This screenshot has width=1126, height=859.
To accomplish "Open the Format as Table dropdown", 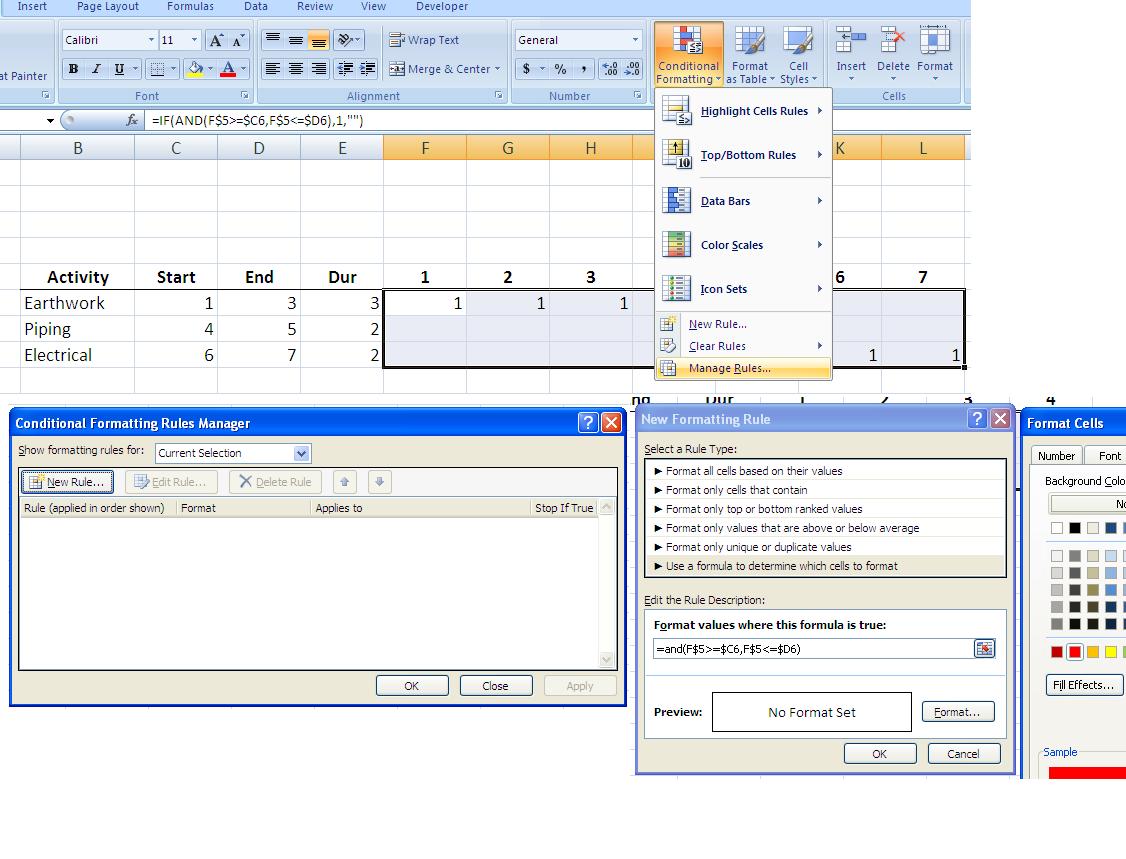I will click(x=750, y=55).
